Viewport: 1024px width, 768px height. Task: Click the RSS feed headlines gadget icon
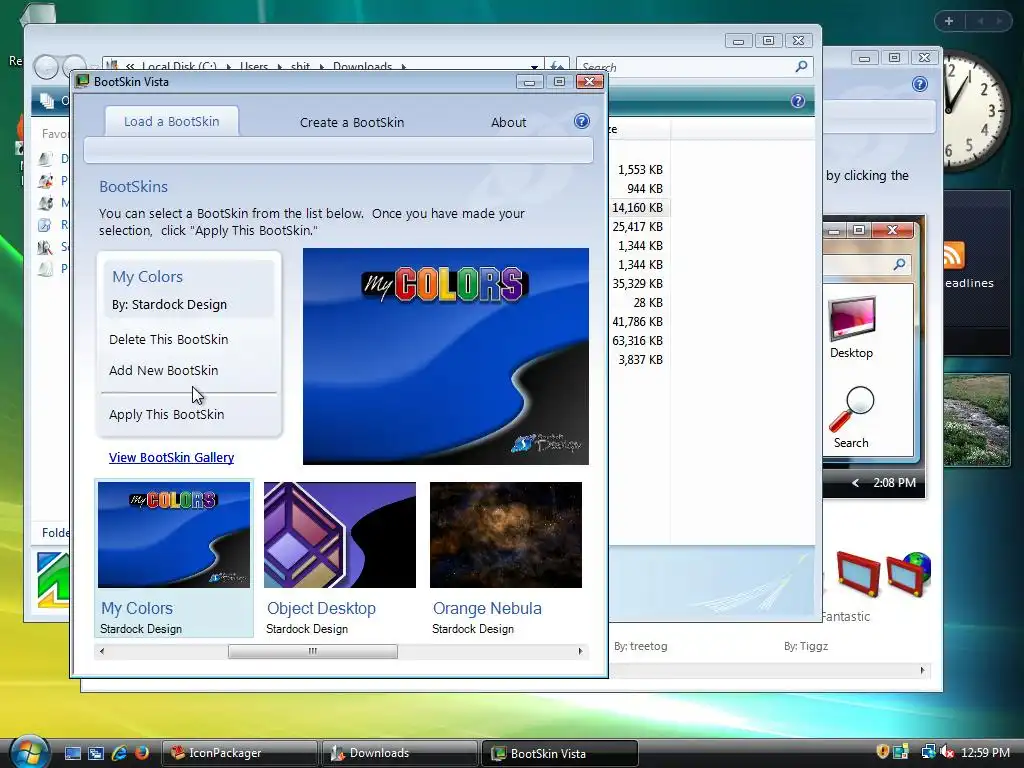pyautogui.click(x=953, y=255)
